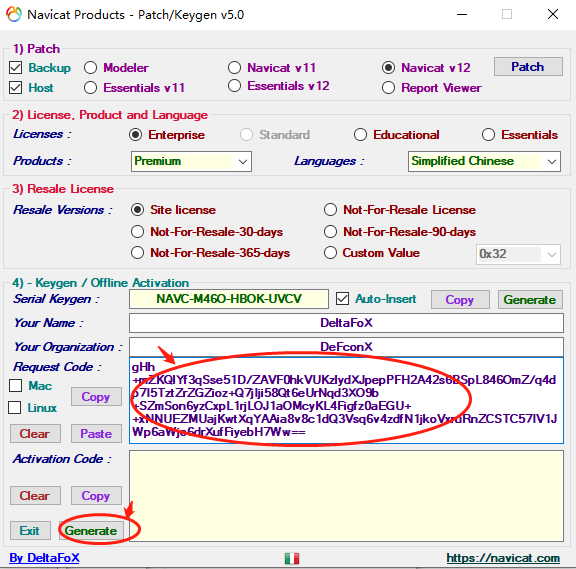Select Not-For-Resale-90-days option
Viewport: 576px width, 569px height.
coord(330,232)
